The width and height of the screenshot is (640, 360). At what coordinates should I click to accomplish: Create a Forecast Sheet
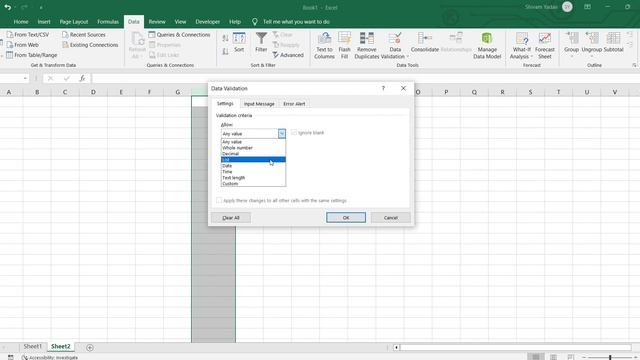544,45
